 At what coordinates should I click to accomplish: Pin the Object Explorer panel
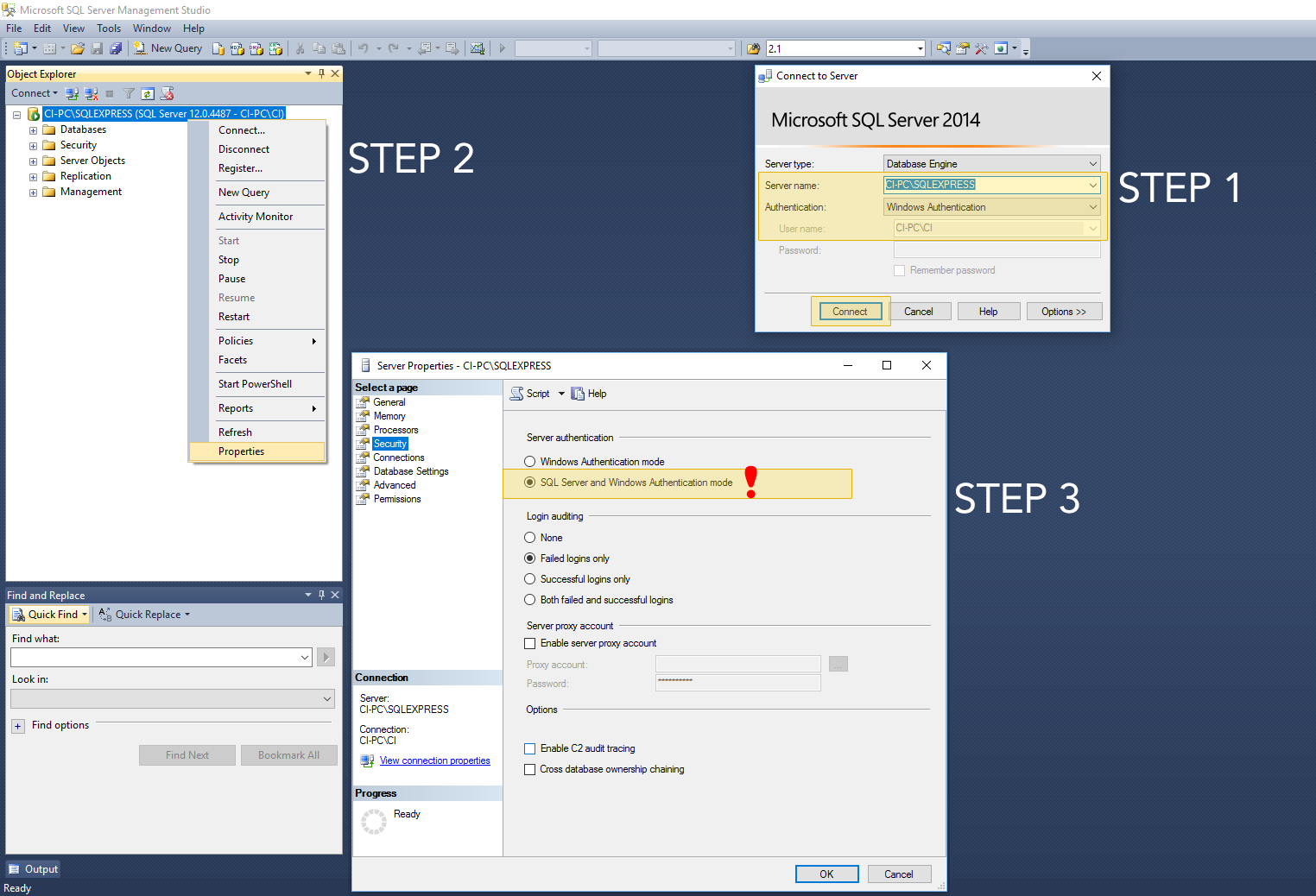(x=321, y=73)
